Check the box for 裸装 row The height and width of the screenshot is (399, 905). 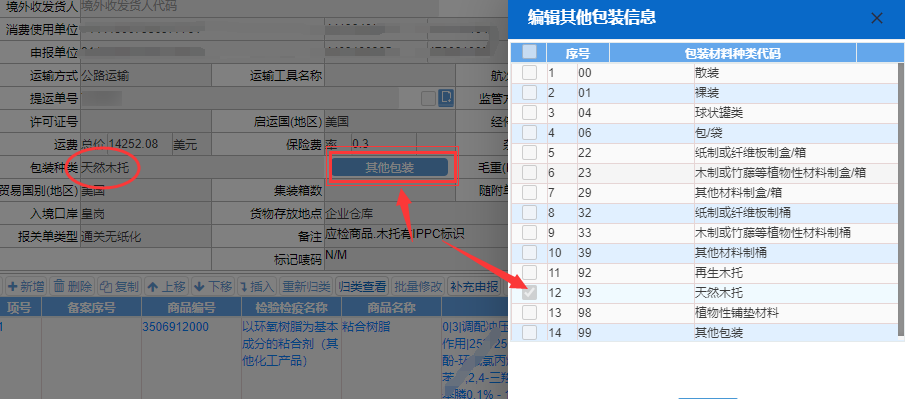(529, 92)
